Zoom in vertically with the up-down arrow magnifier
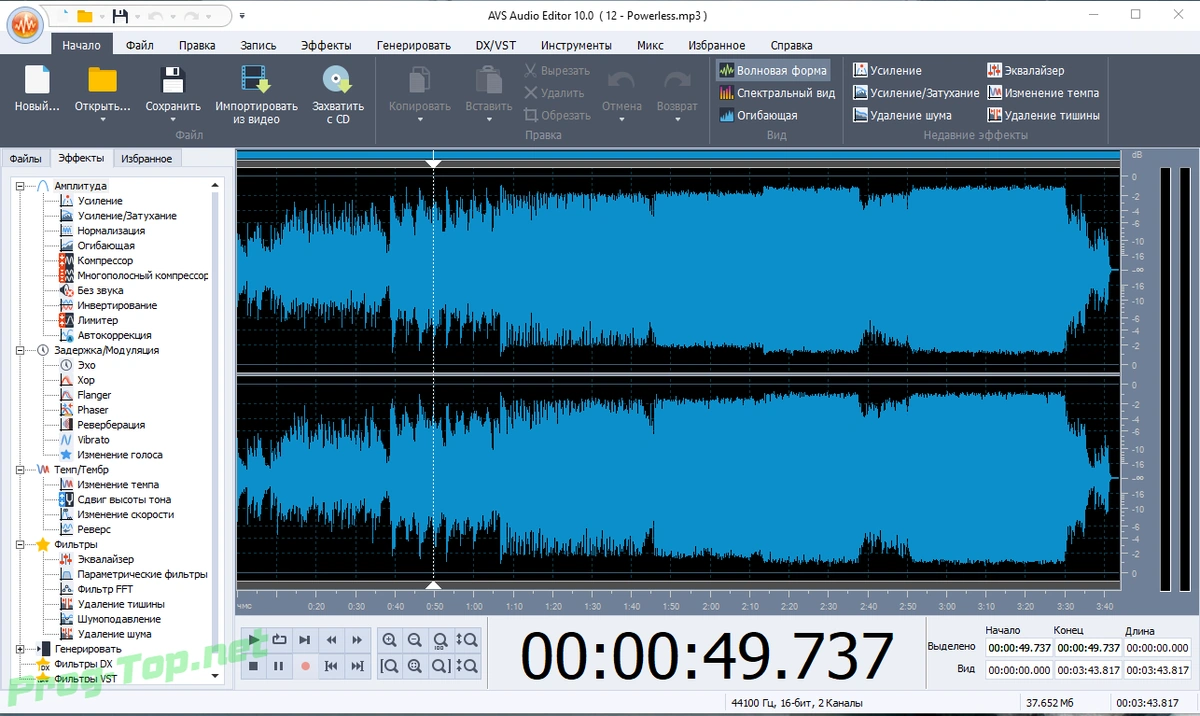 point(466,640)
